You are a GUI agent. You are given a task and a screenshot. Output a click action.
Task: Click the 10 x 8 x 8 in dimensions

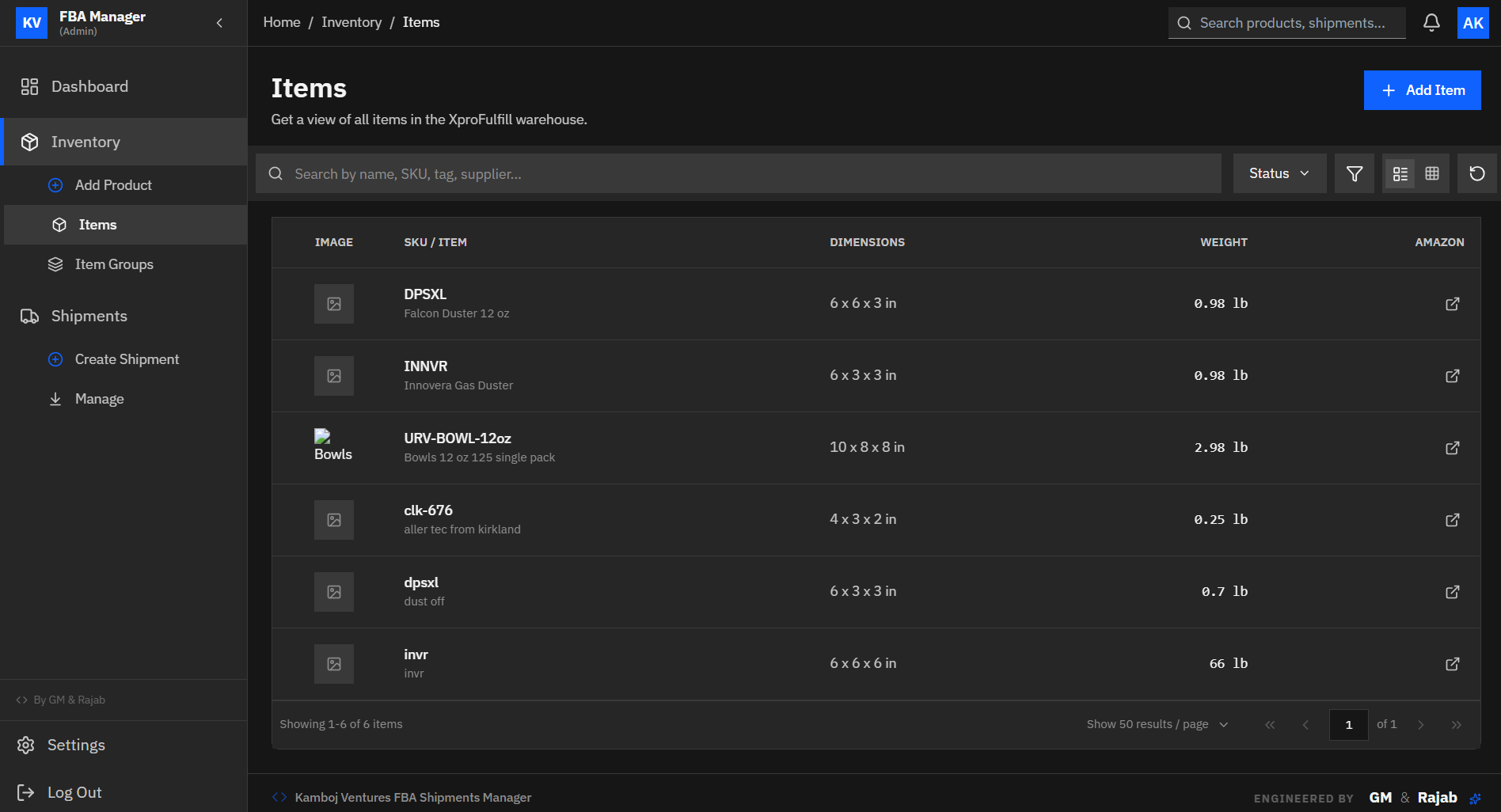(x=867, y=447)
